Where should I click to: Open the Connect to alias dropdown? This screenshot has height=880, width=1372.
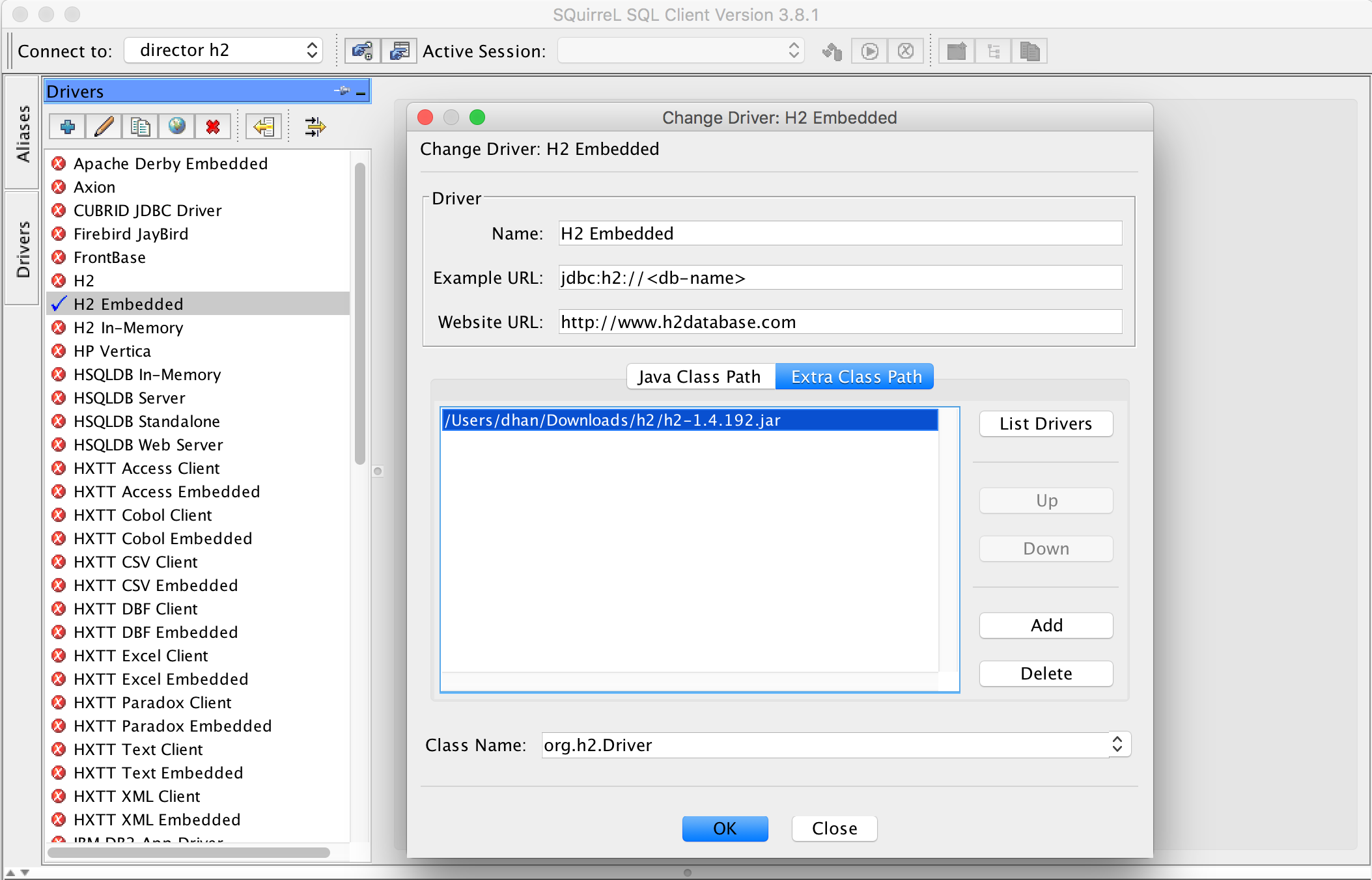223,50
